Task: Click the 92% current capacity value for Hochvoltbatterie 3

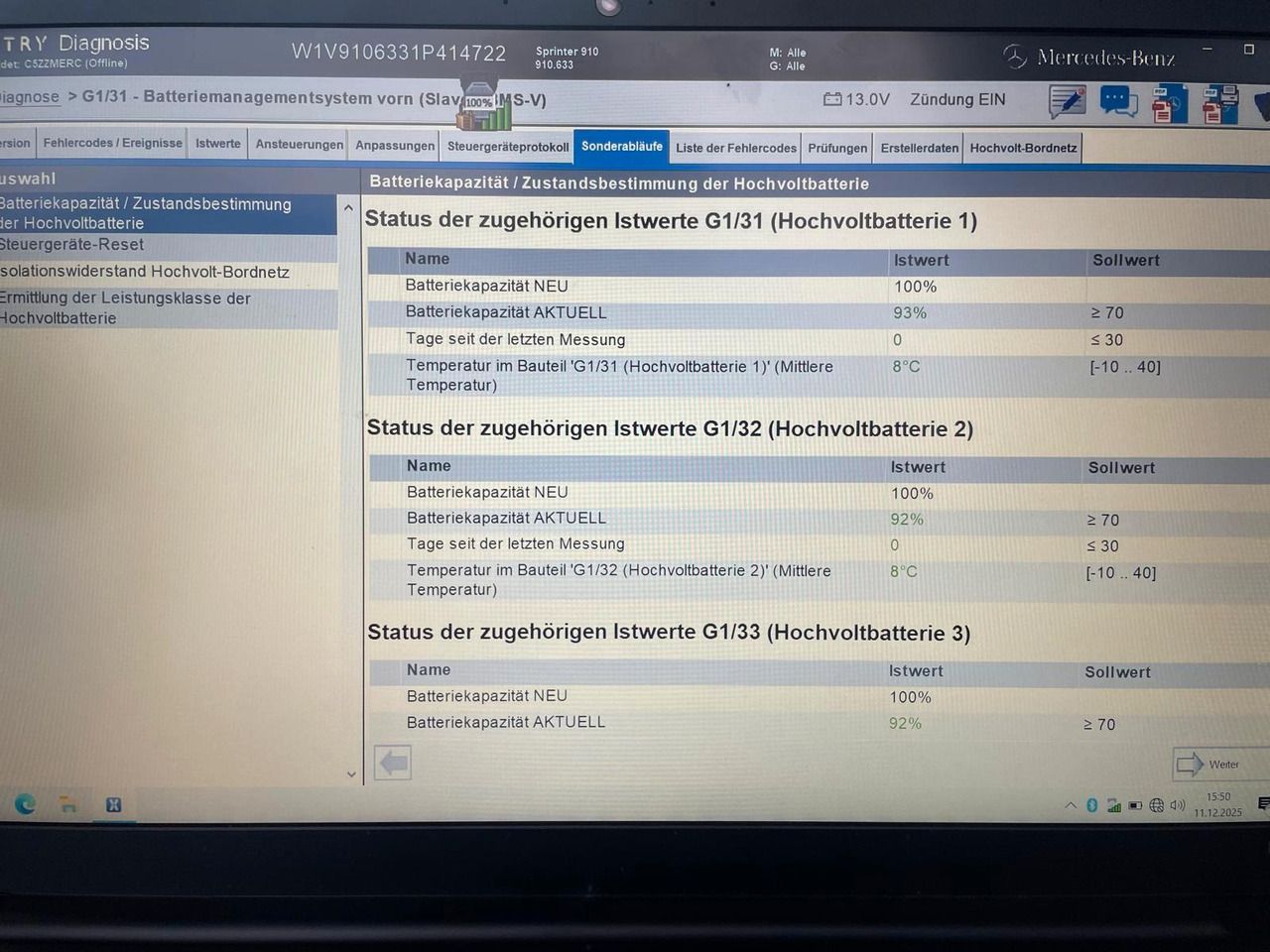Action: click(x=905, y=724)
